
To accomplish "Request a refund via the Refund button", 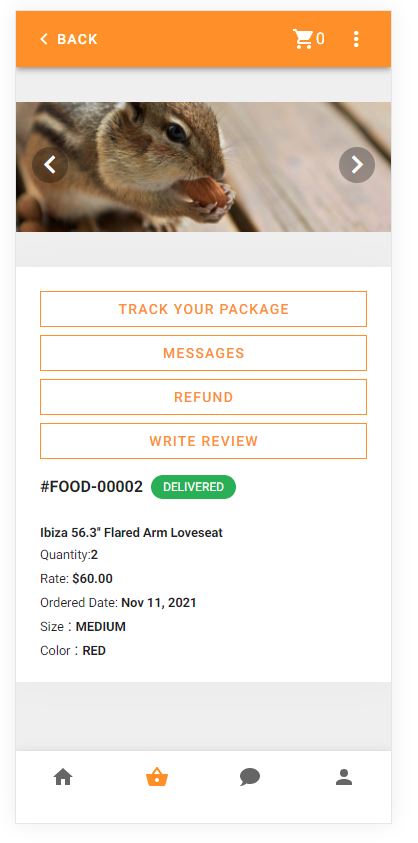I will [x=203, y=397].
